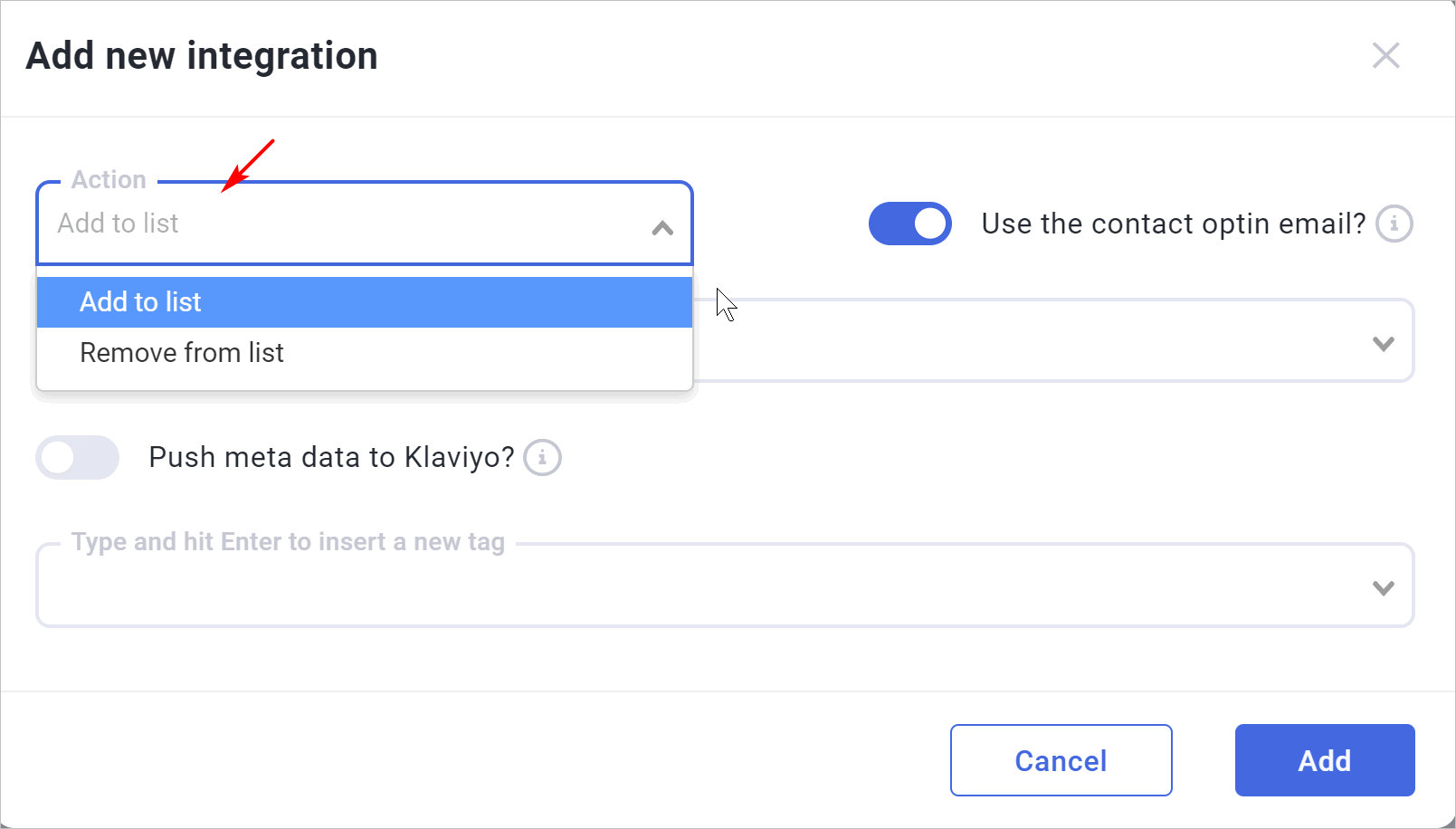Screen dimensions: 1456x829
Task: Click the blue Add button
Action: pos(1324,760)
